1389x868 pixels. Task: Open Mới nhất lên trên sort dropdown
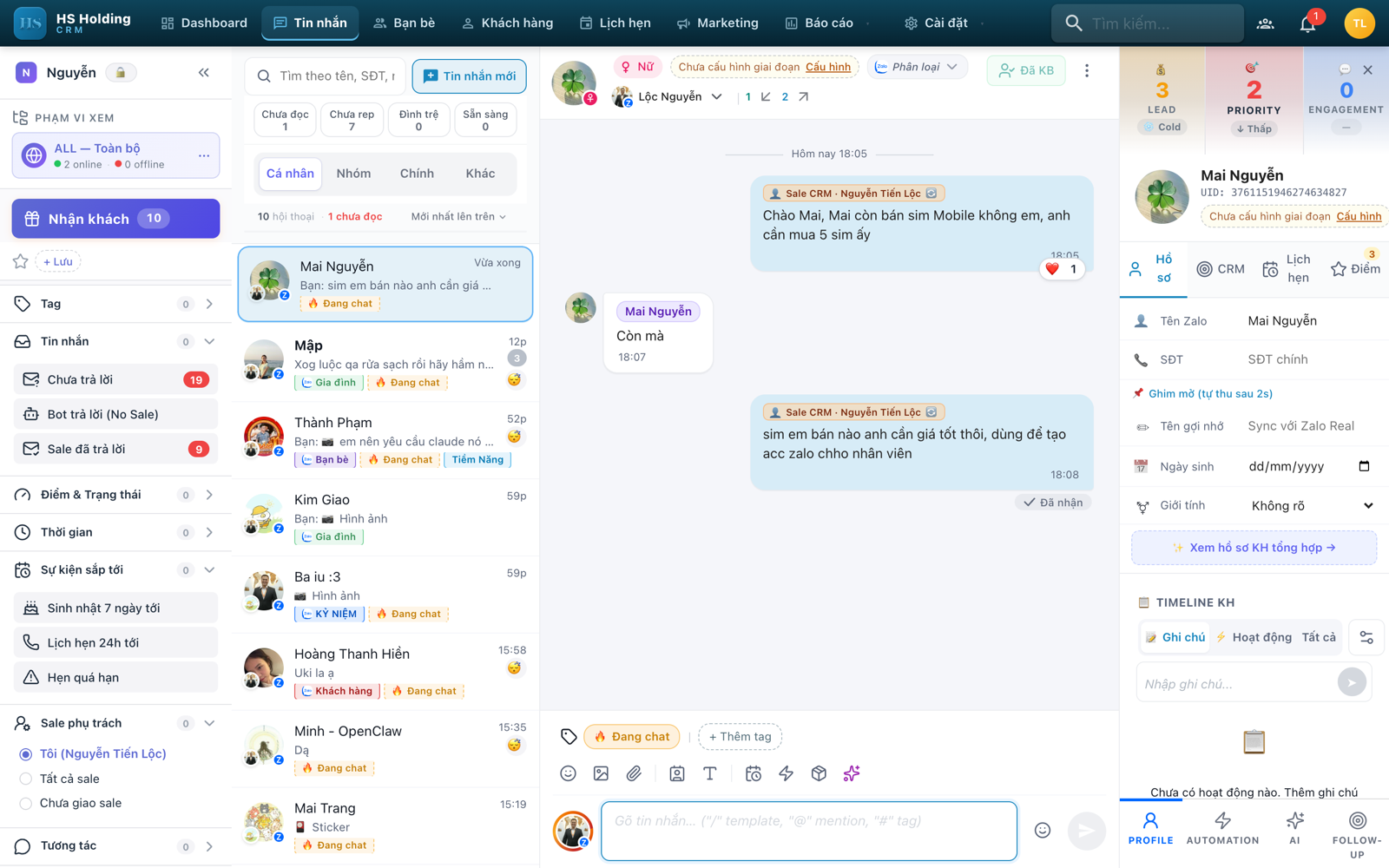(458, 216)
